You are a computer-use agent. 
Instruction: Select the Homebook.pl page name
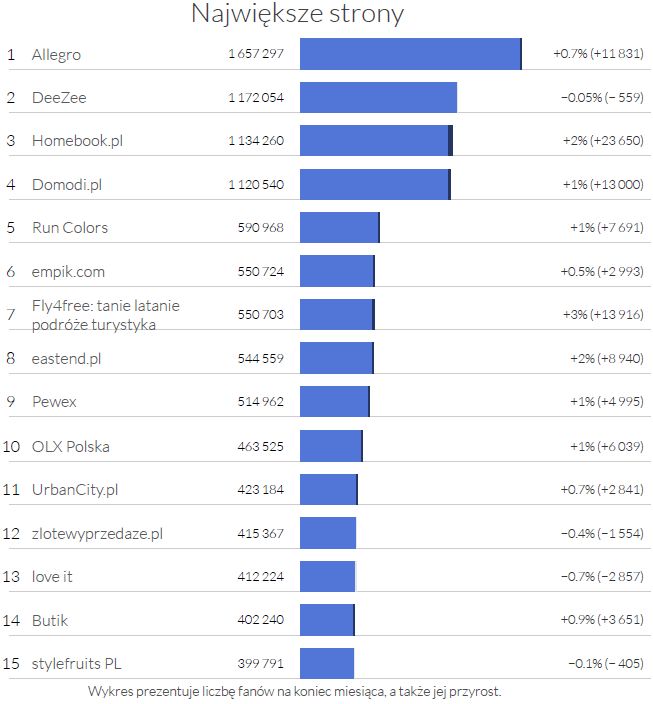tap(77, 141)
